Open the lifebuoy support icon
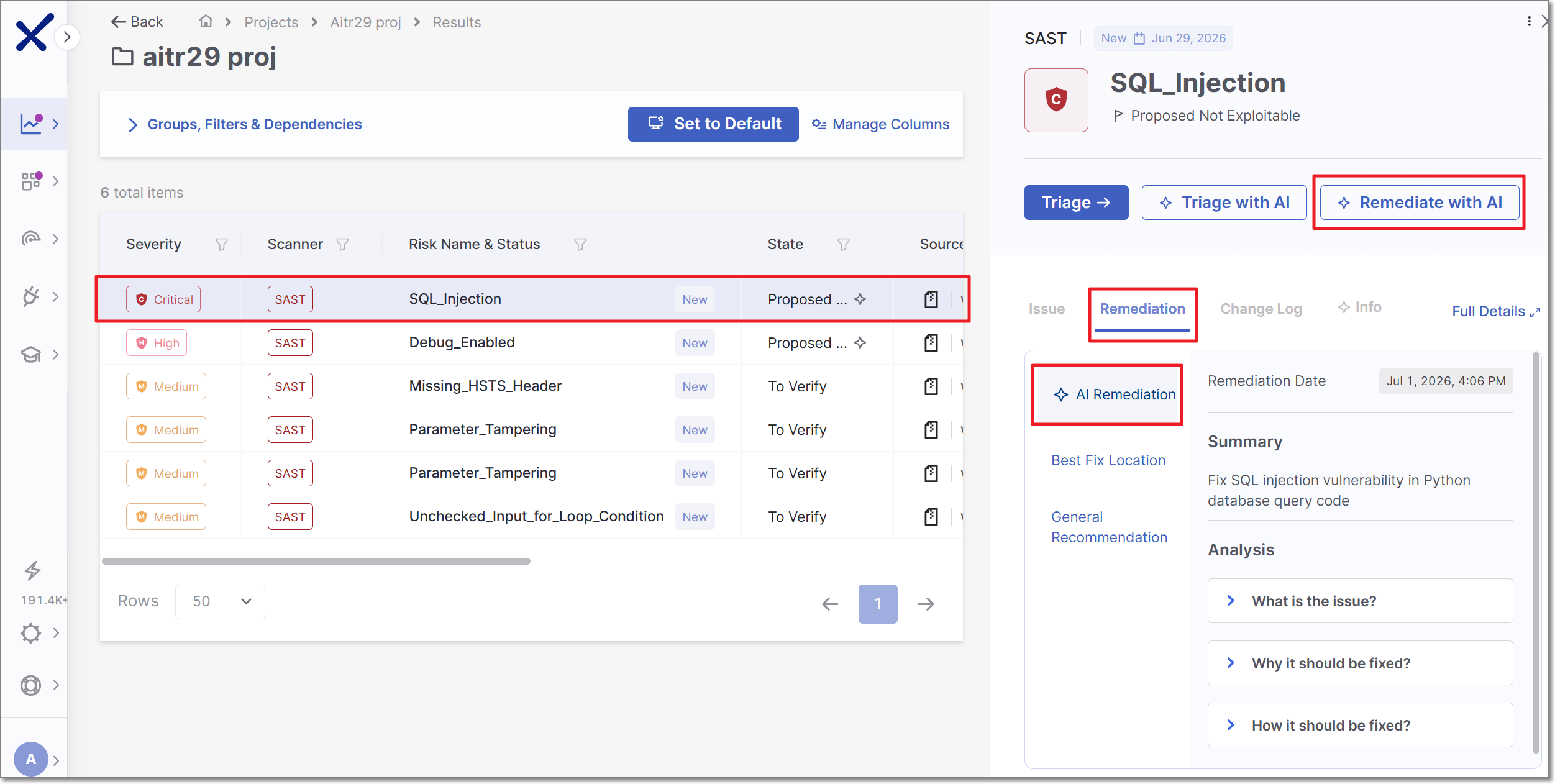 [x=31, y=685]
